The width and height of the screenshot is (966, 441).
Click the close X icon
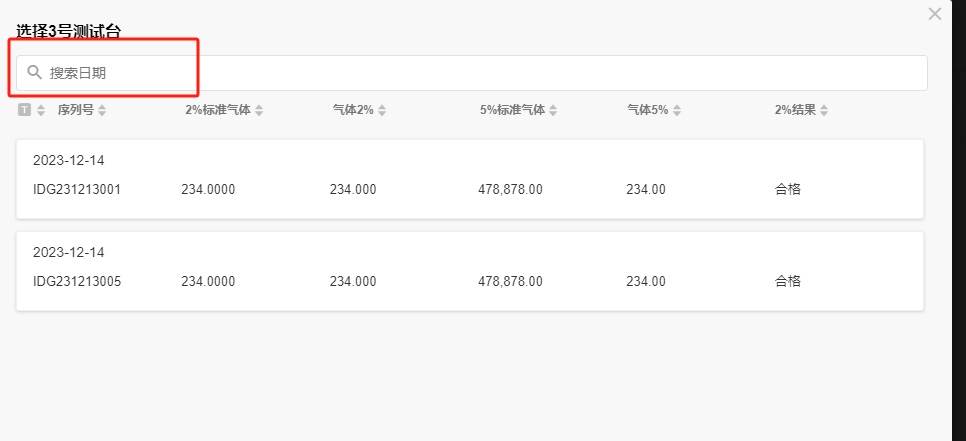(935, 14)
